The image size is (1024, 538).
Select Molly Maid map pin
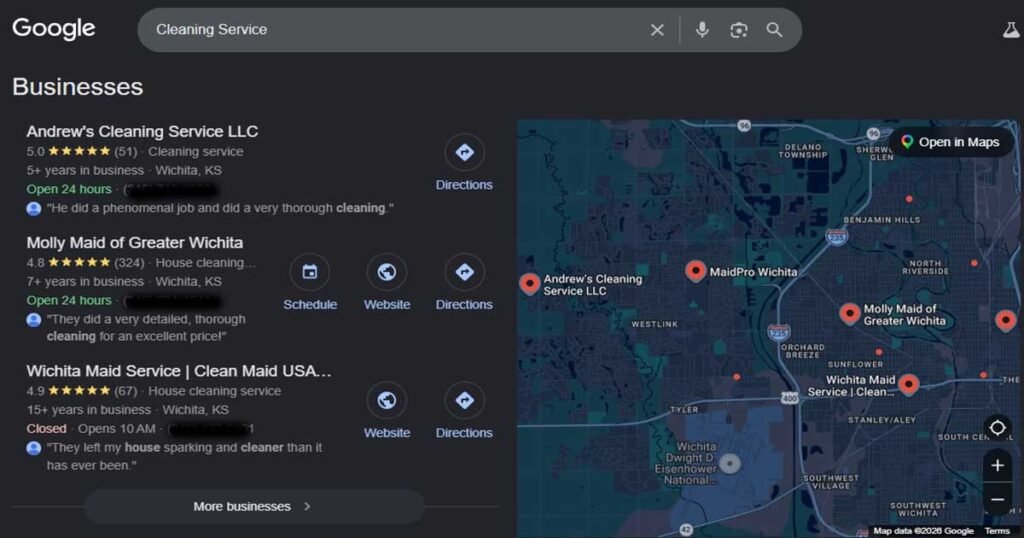coord(849,313)
